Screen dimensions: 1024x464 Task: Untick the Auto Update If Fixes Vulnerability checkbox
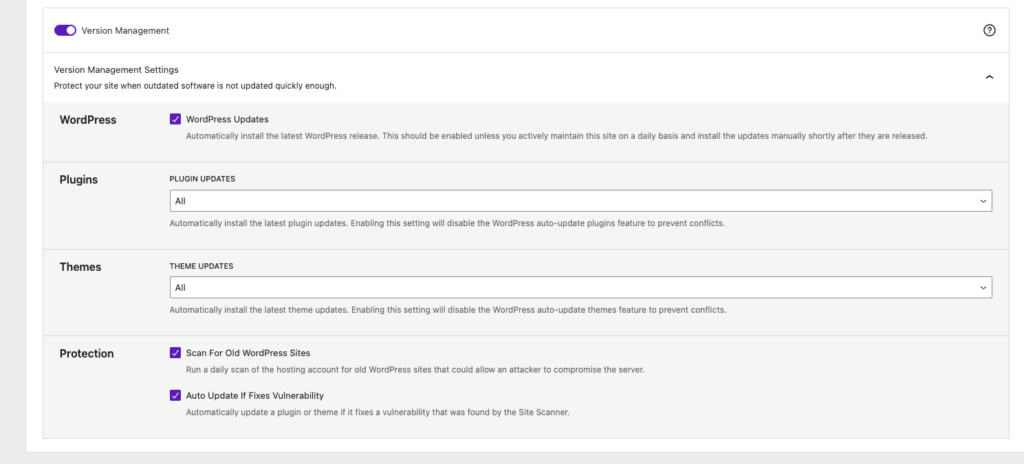point(176,395)
